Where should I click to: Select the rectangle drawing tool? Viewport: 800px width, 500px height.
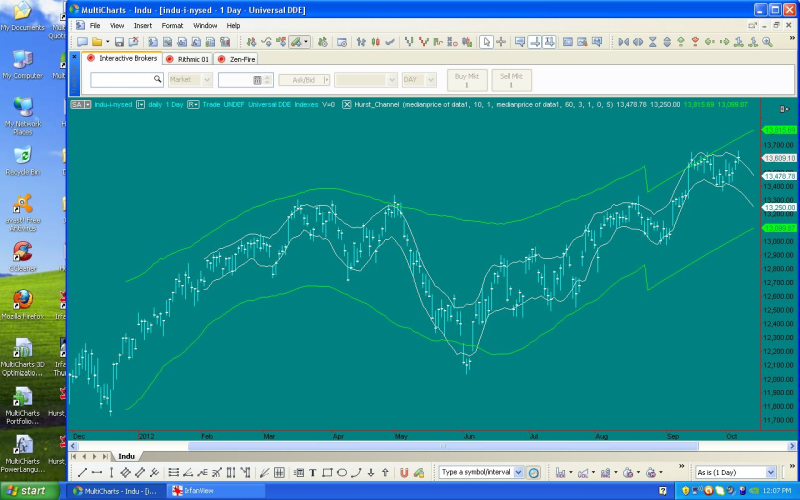(328, 472)
